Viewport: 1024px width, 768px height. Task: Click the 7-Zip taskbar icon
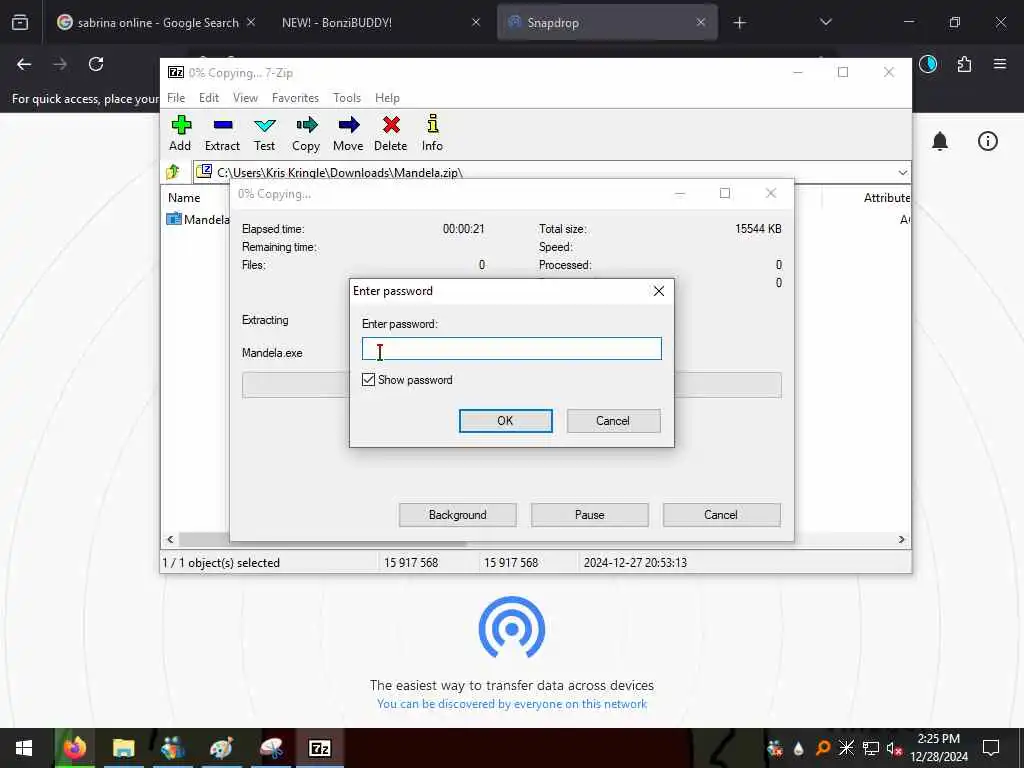click(x=319, y=748)
